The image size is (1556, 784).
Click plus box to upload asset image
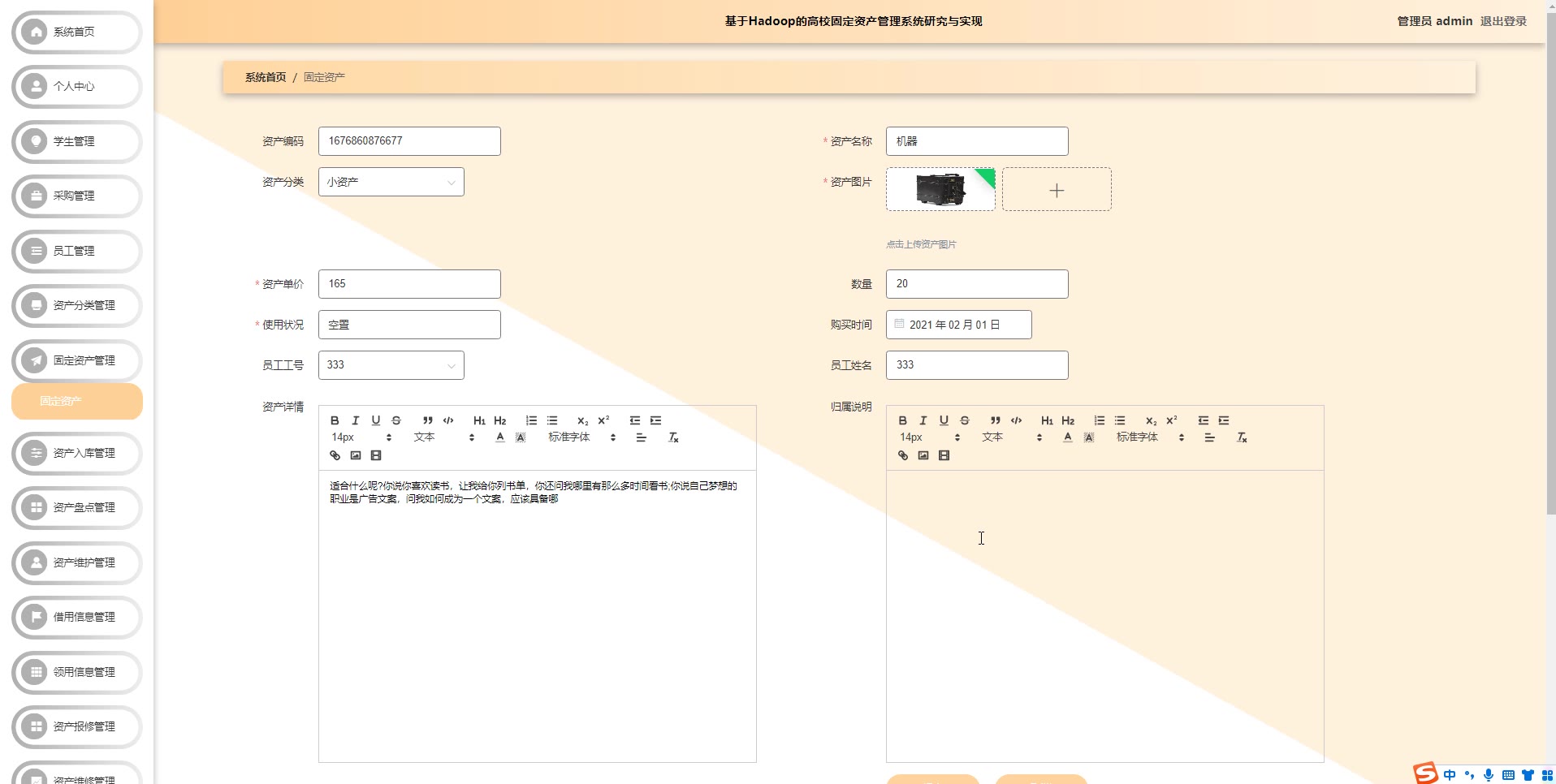click(x=1057, y=190)
